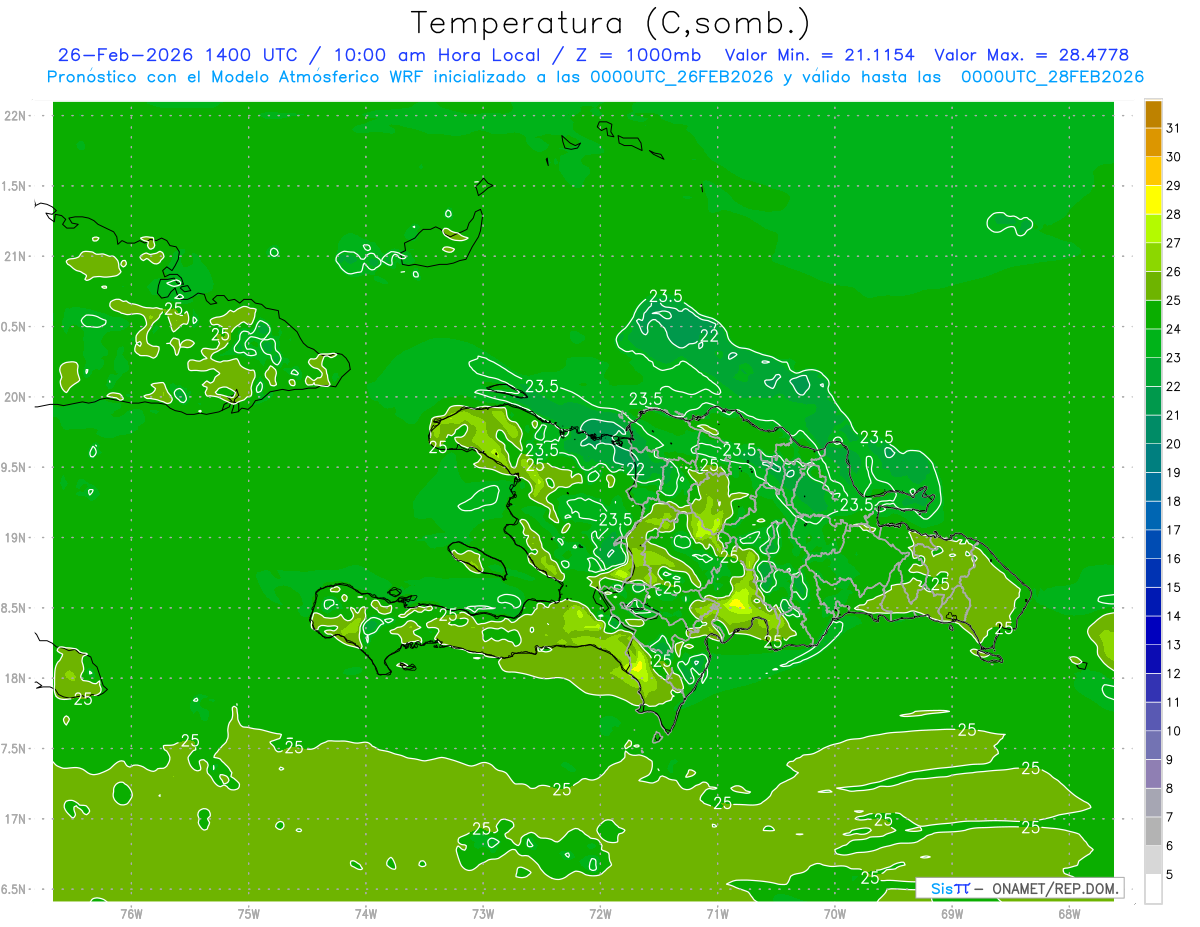
Task: Click the grey legend swatch between 6 and 7
Action: 1153,831
